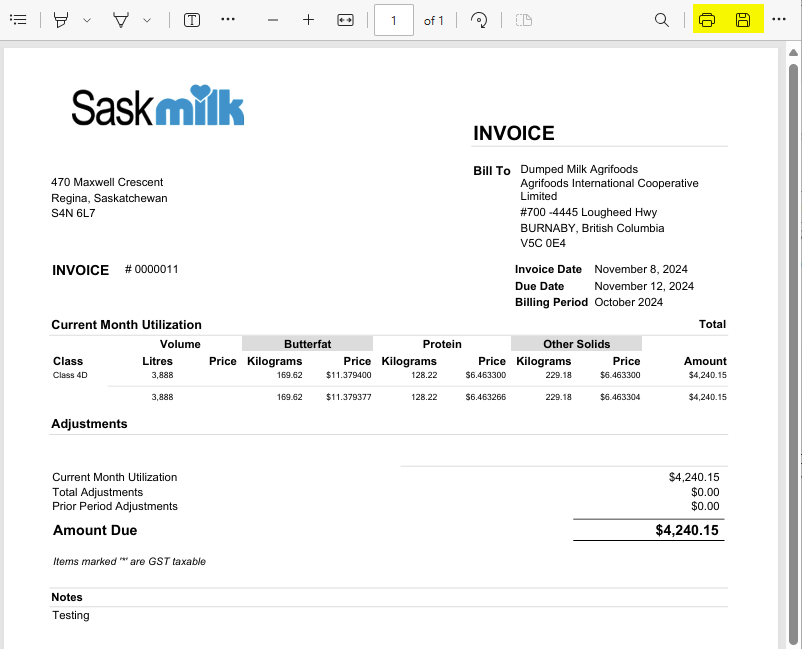Click the $4,240.15 Amount Due total
Screen dimensions: 802x649
tap(687, 530)
